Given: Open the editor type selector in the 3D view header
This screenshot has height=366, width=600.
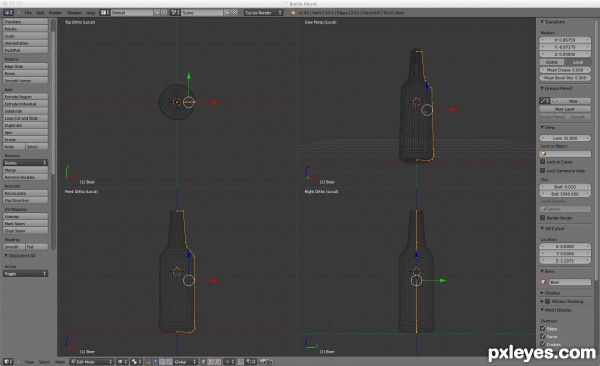Looking at the screenshot, I should 8,361.
